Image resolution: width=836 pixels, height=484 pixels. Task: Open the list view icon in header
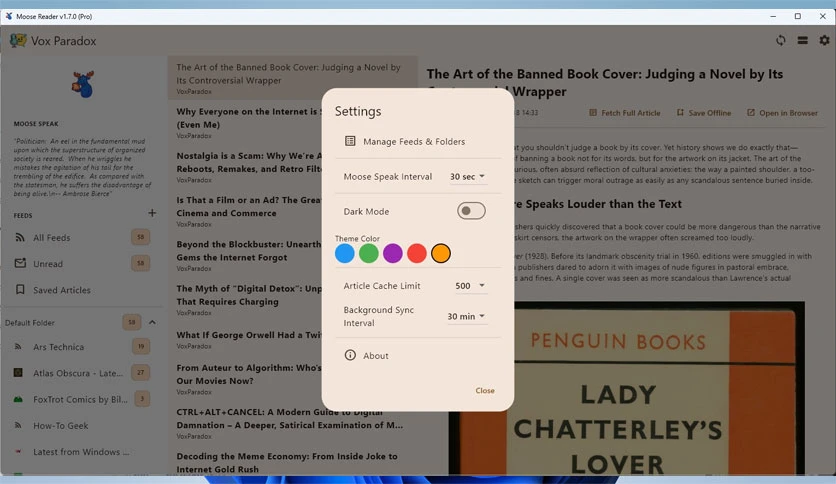(802, 41)
